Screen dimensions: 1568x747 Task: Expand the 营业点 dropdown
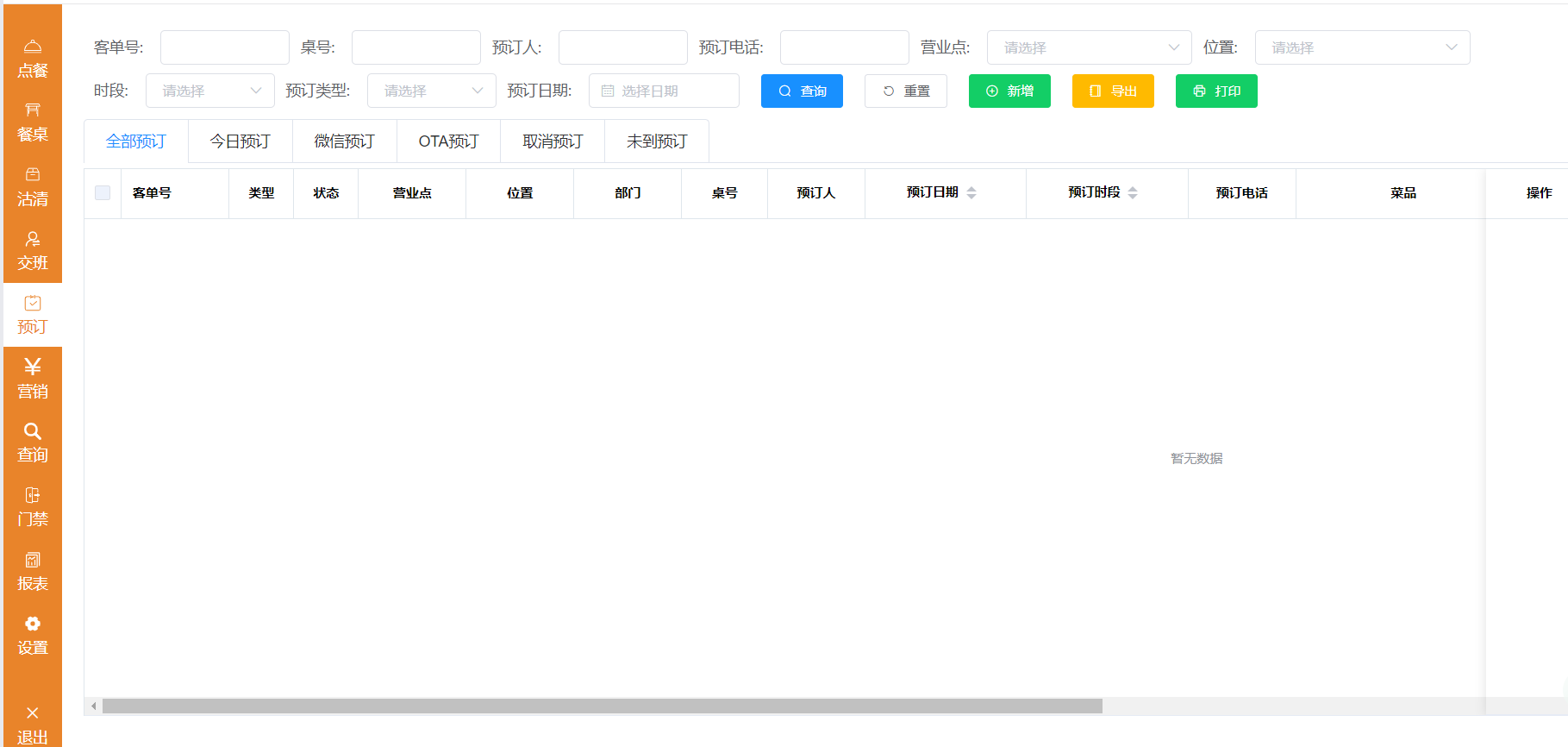click(x=1089, y=47)
